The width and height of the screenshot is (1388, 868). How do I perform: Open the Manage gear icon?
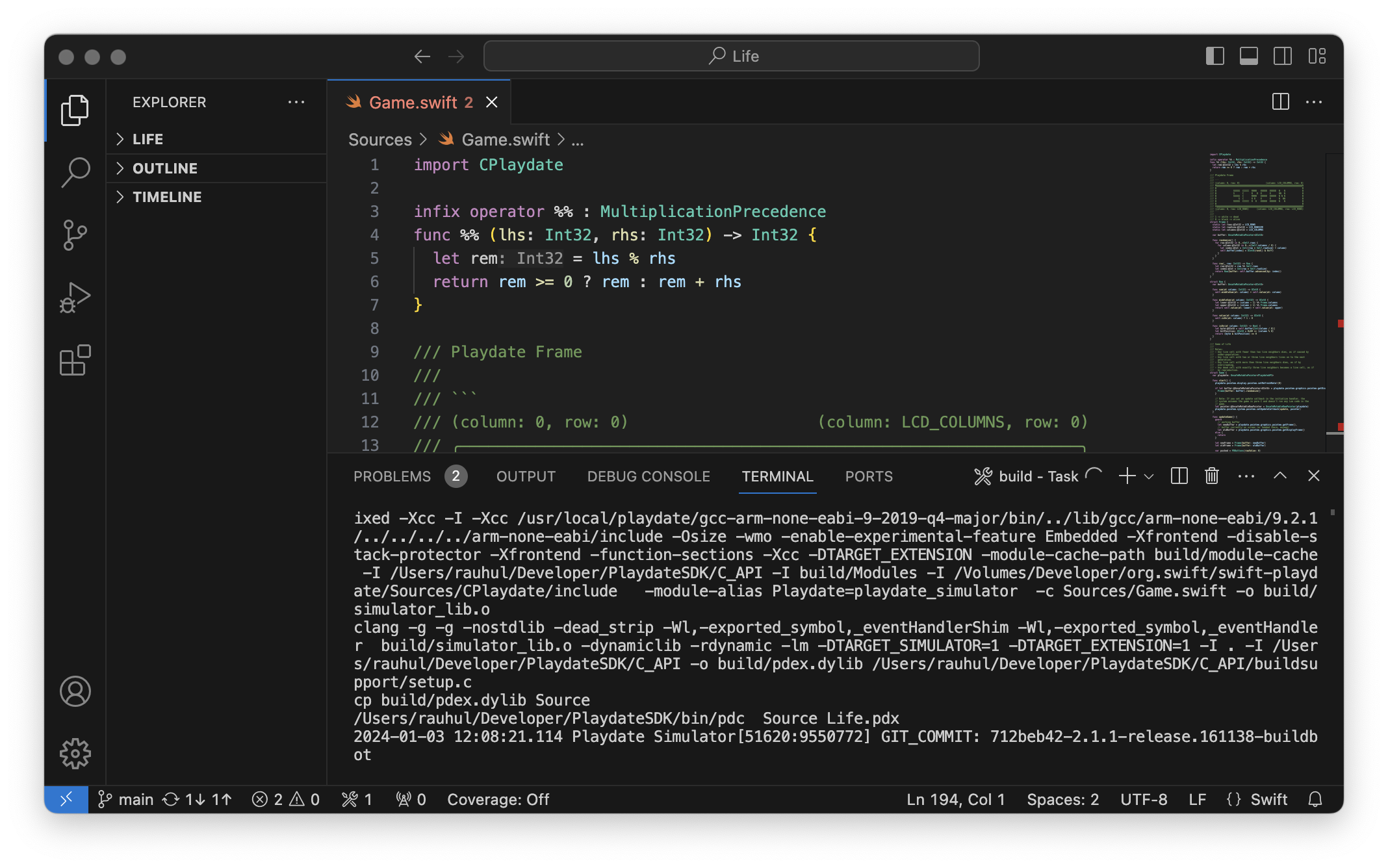click(x=75, y=754)
